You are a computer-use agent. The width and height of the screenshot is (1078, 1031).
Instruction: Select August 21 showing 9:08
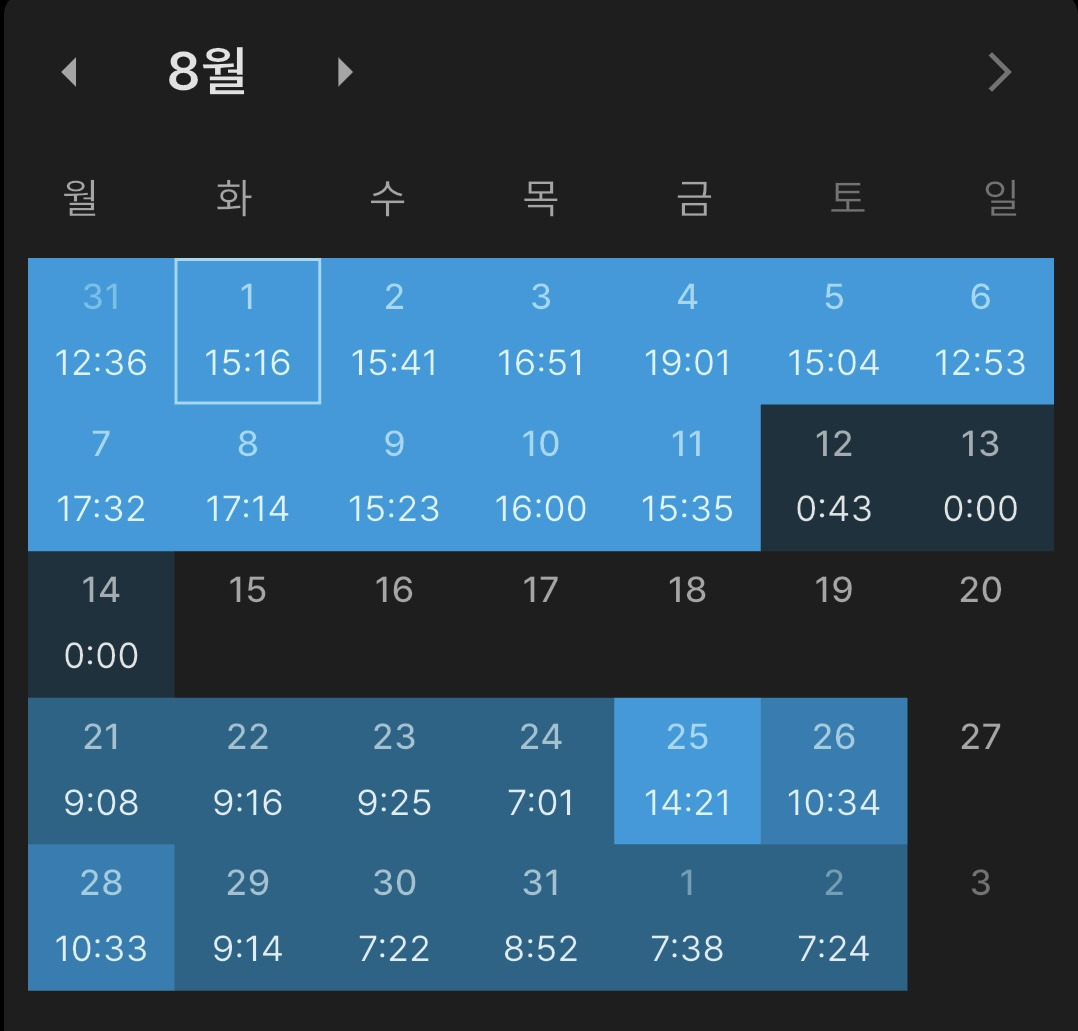point(101,770)
